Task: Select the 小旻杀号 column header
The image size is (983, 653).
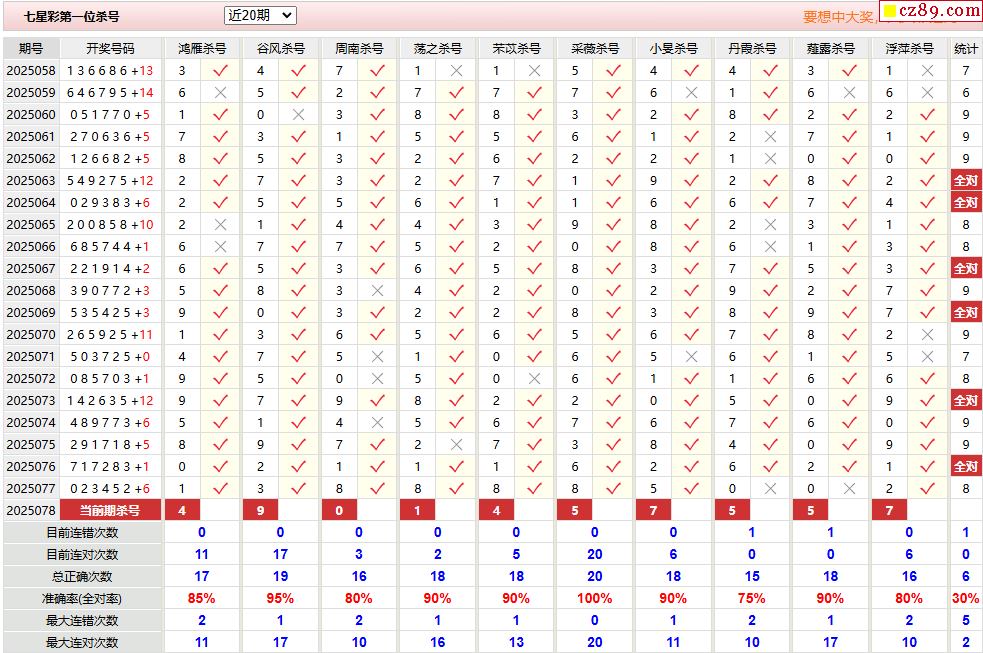Action: [673, 48]
